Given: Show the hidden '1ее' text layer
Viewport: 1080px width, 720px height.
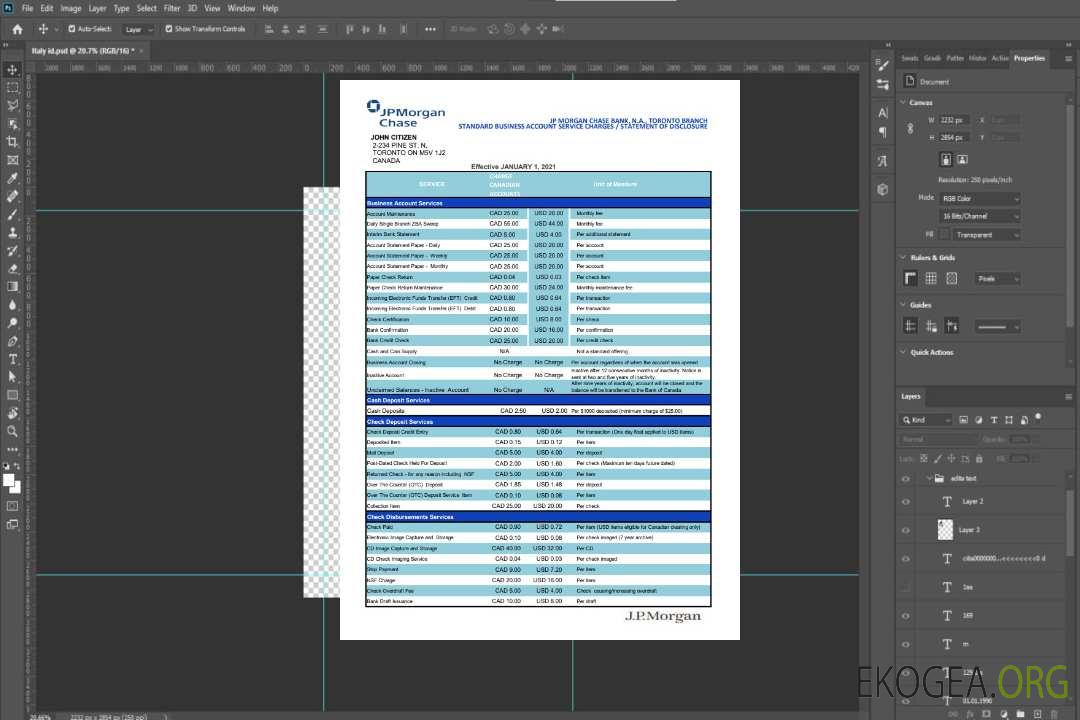Looking at the screenshot, I should 906,588.
